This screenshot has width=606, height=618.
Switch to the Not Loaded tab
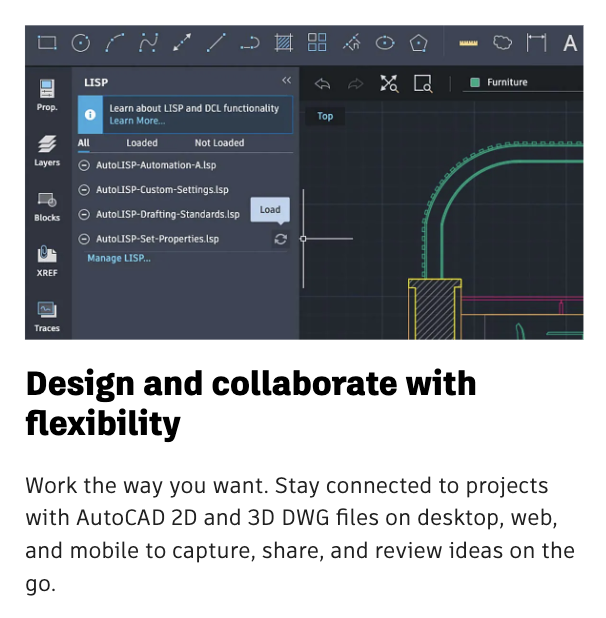[219, 143]
